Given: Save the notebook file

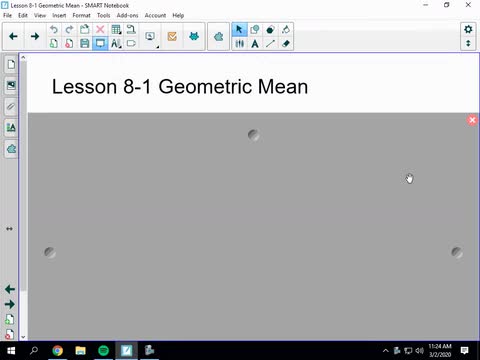Looking at the screenshot, I should point(85,43).
